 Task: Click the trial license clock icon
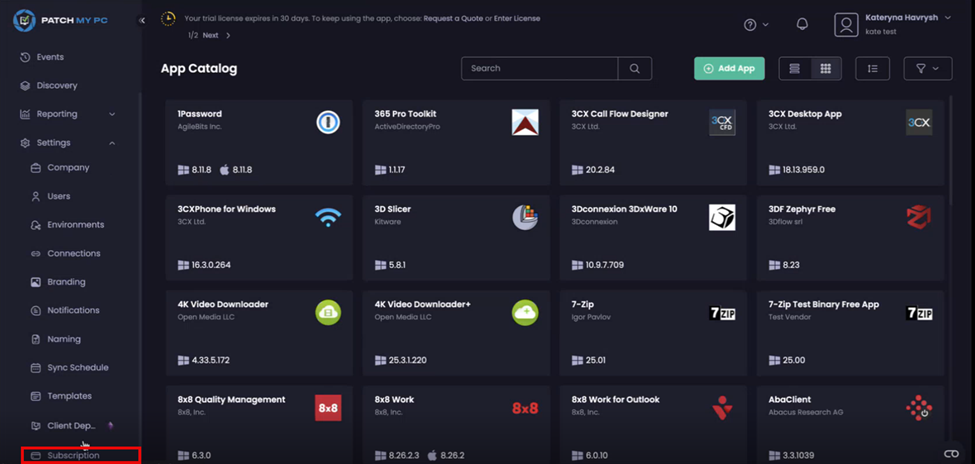pyautogui.click(x=168, y=19)
